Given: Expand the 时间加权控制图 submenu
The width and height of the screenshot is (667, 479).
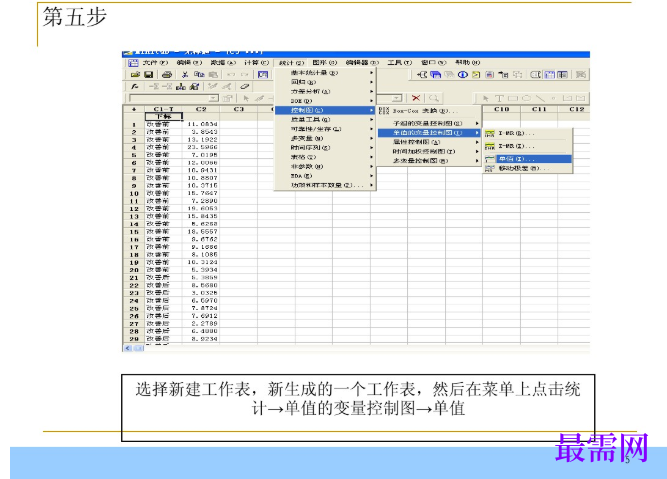Looking at the screenshot, I should [429, 151].
